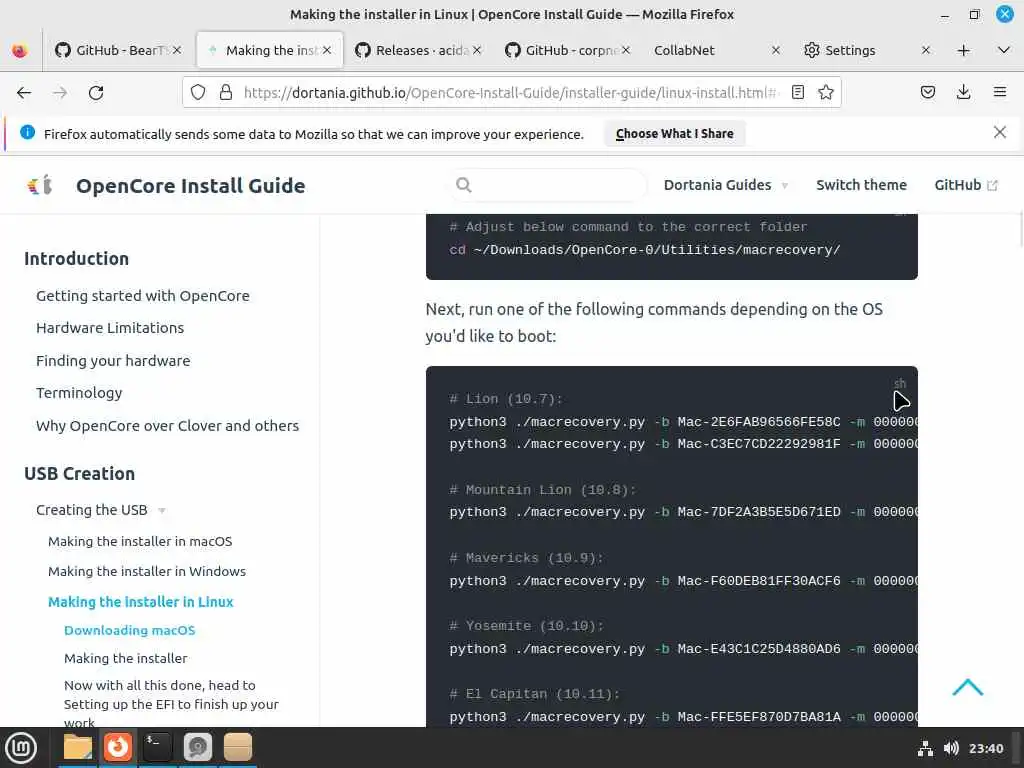The height and width of the screenshot is (768, 1024).
Task: Open Why OpenCore over Clover and others
Action: [167, 426]
